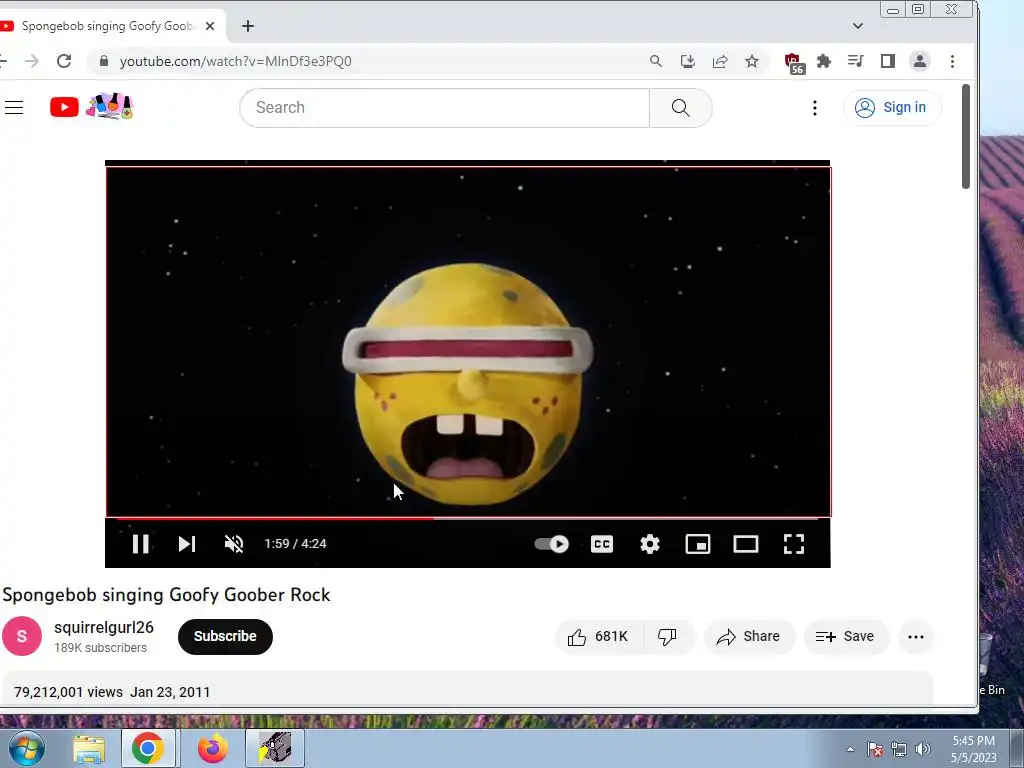Open the Chrome profile avatar
This screenshot has width=1024, height=768.
[920, 61]
